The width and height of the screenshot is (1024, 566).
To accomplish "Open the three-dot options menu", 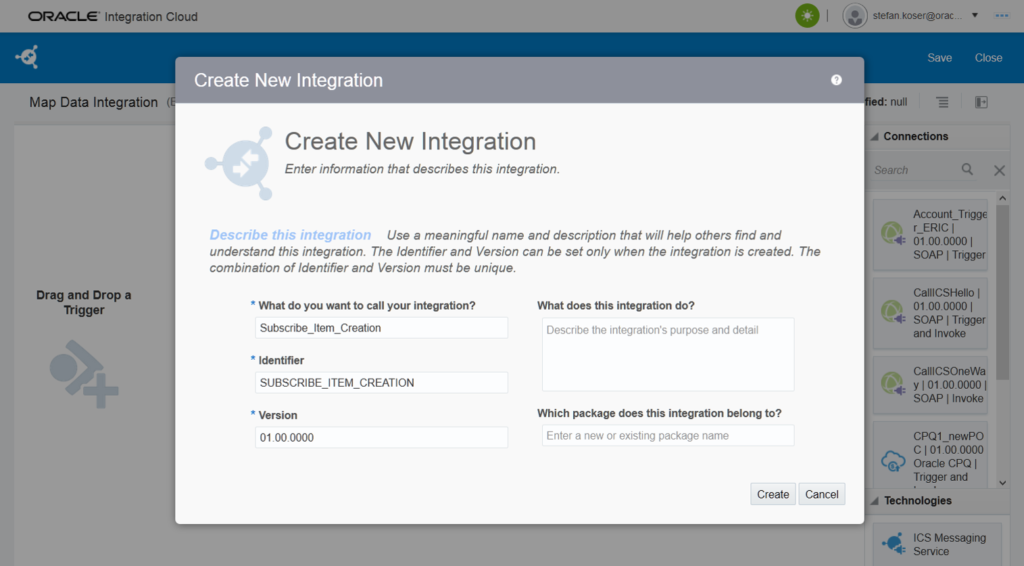I will pos(1001,16).
